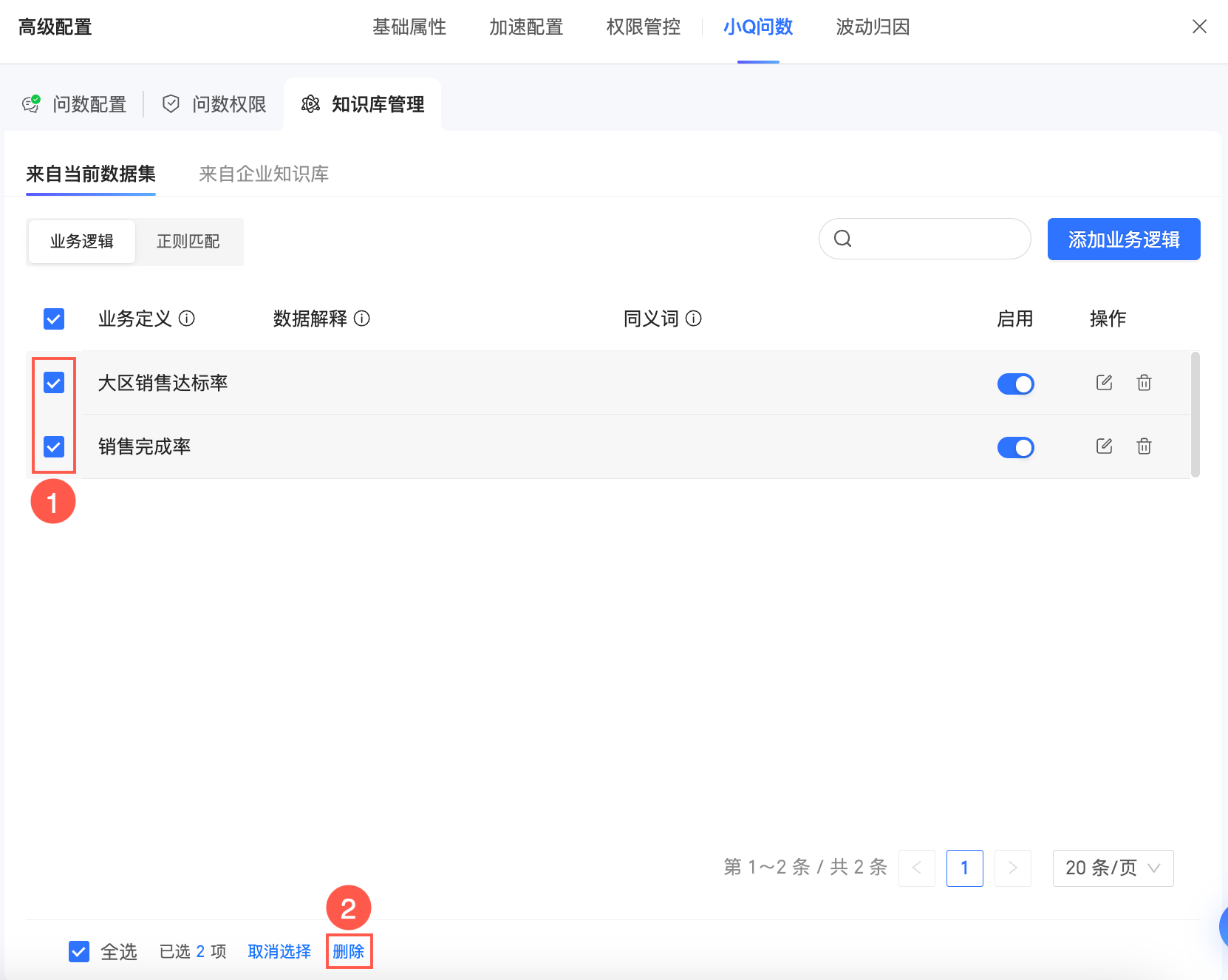Disable the 销售完成率 enable switch
Screen dimensions: 1228x980
pos(1015,447)
